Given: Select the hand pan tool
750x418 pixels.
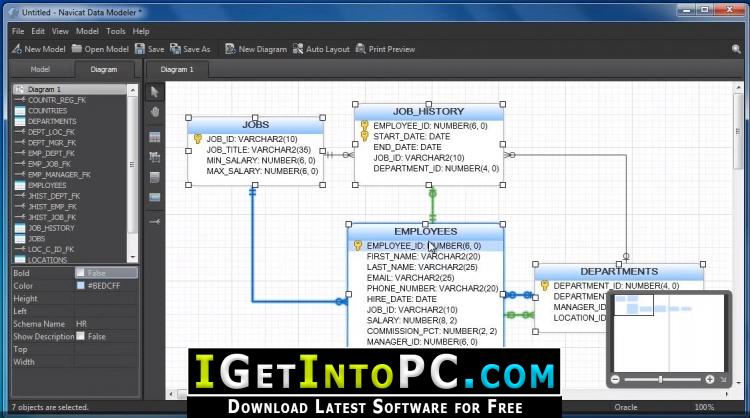Looking at the screenshot, I should click(154, 112).
